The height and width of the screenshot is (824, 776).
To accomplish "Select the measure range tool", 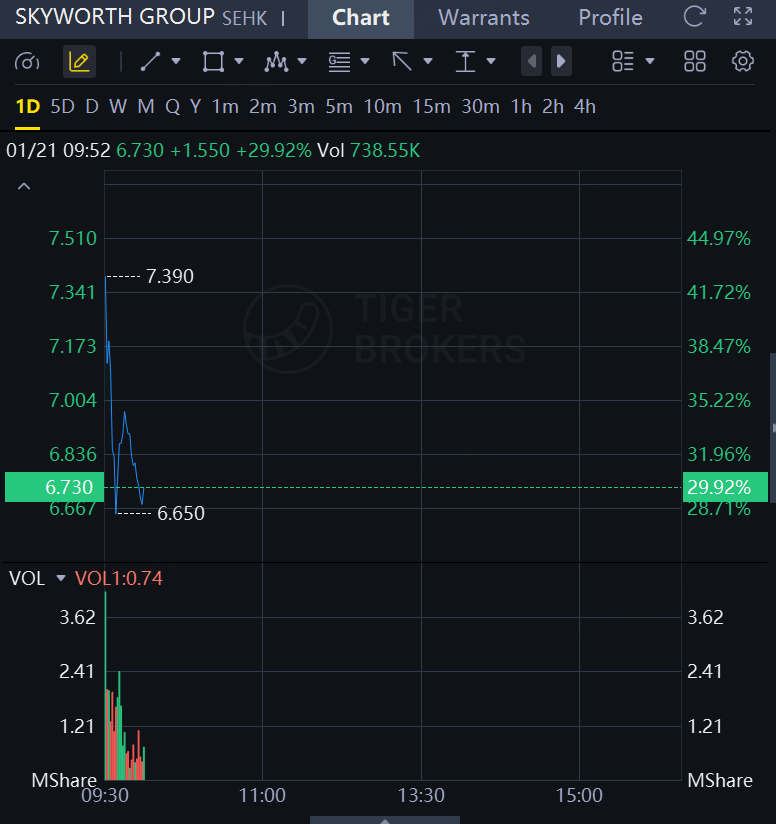I will 465,61.
